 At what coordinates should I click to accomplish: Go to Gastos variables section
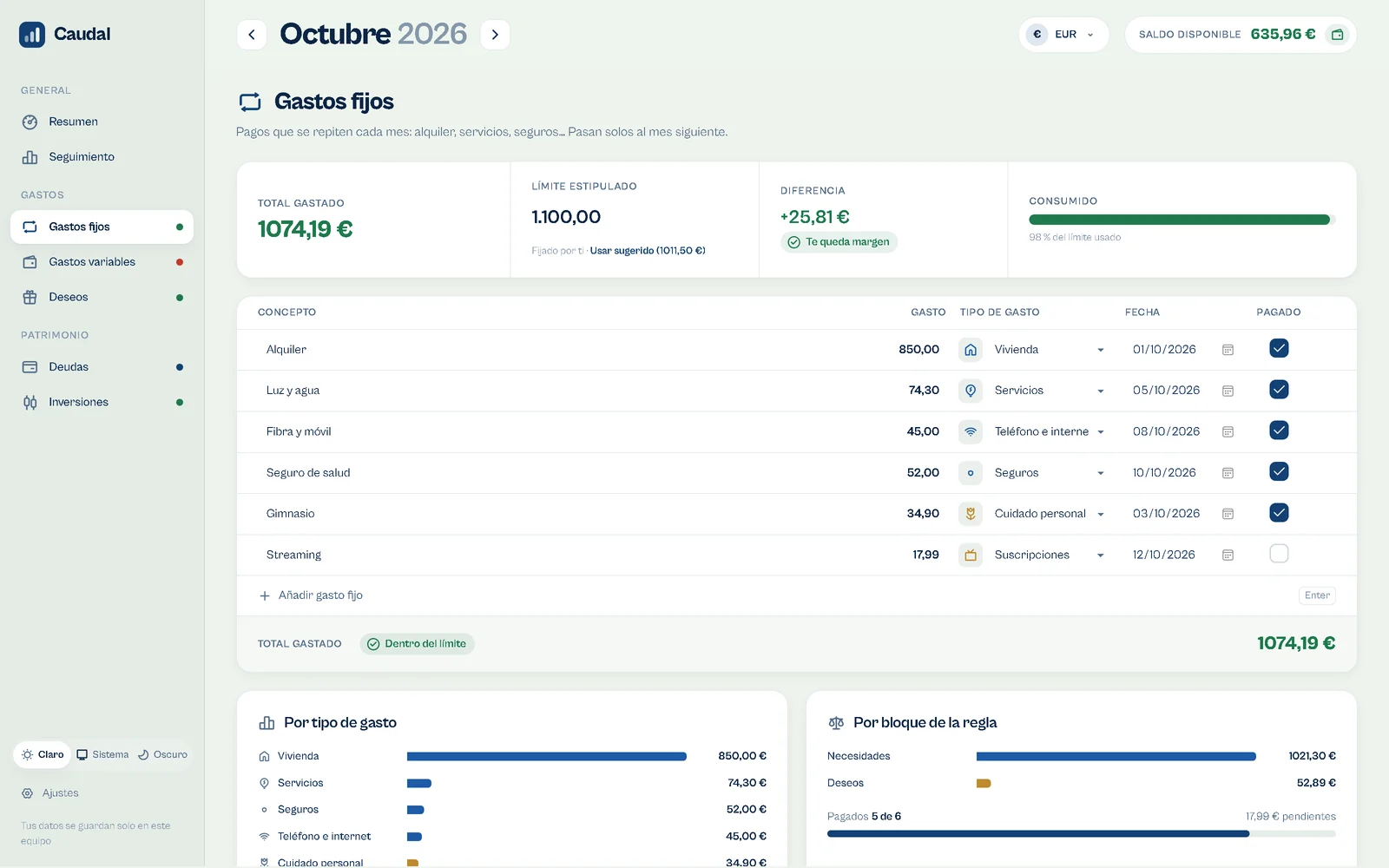click(x=102, y=262)
